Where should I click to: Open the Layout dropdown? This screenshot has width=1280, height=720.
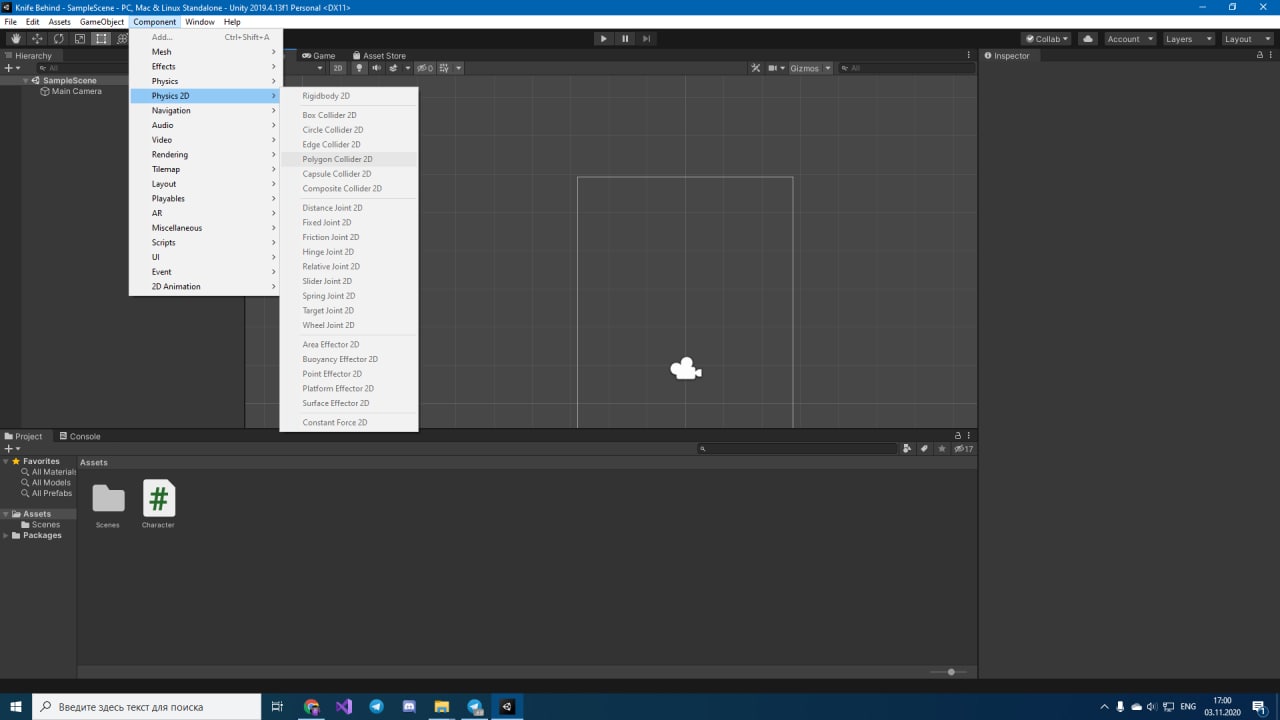(1247, 39)
